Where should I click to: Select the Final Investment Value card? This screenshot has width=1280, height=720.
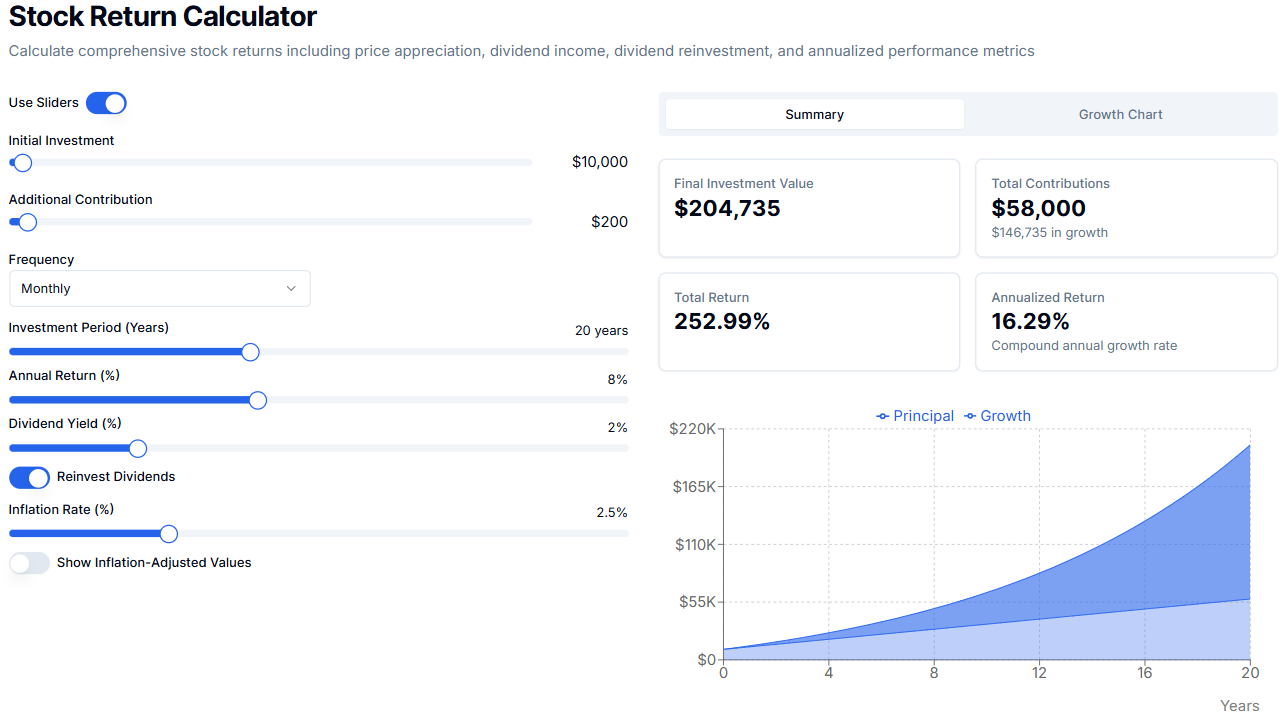click(x=809, y=208)
